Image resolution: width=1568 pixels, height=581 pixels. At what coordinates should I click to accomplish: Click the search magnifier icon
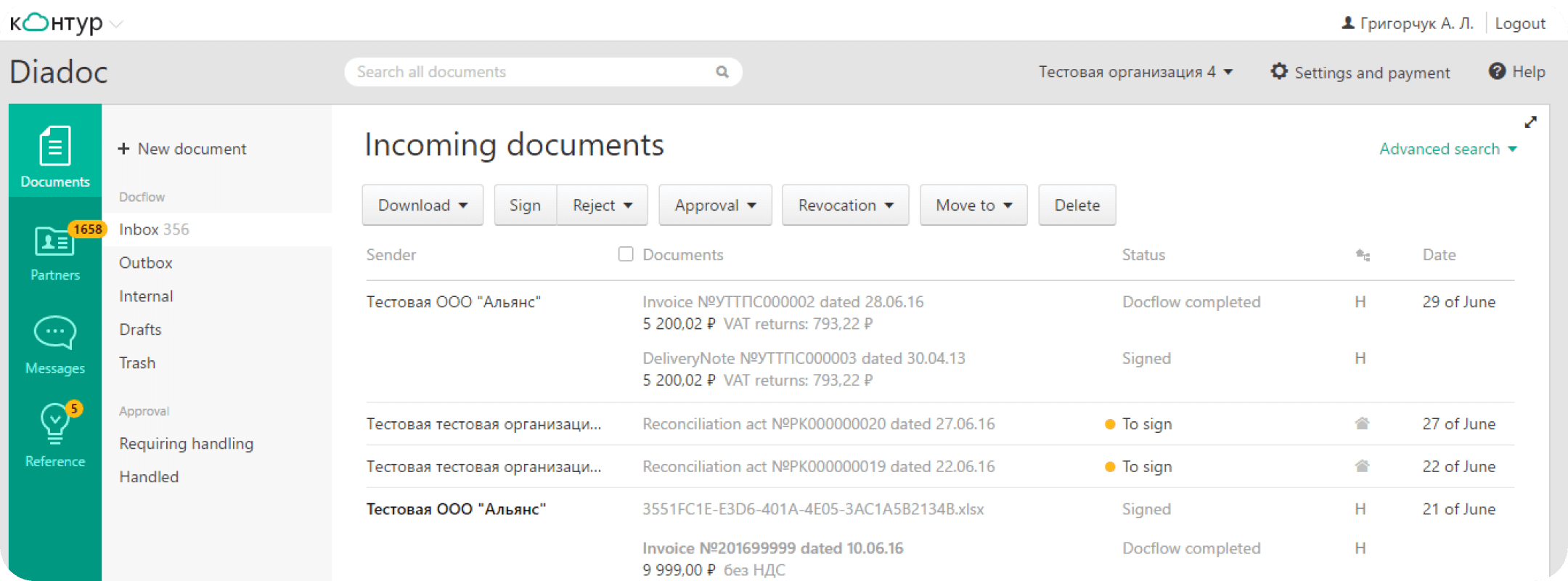[722, 72]
